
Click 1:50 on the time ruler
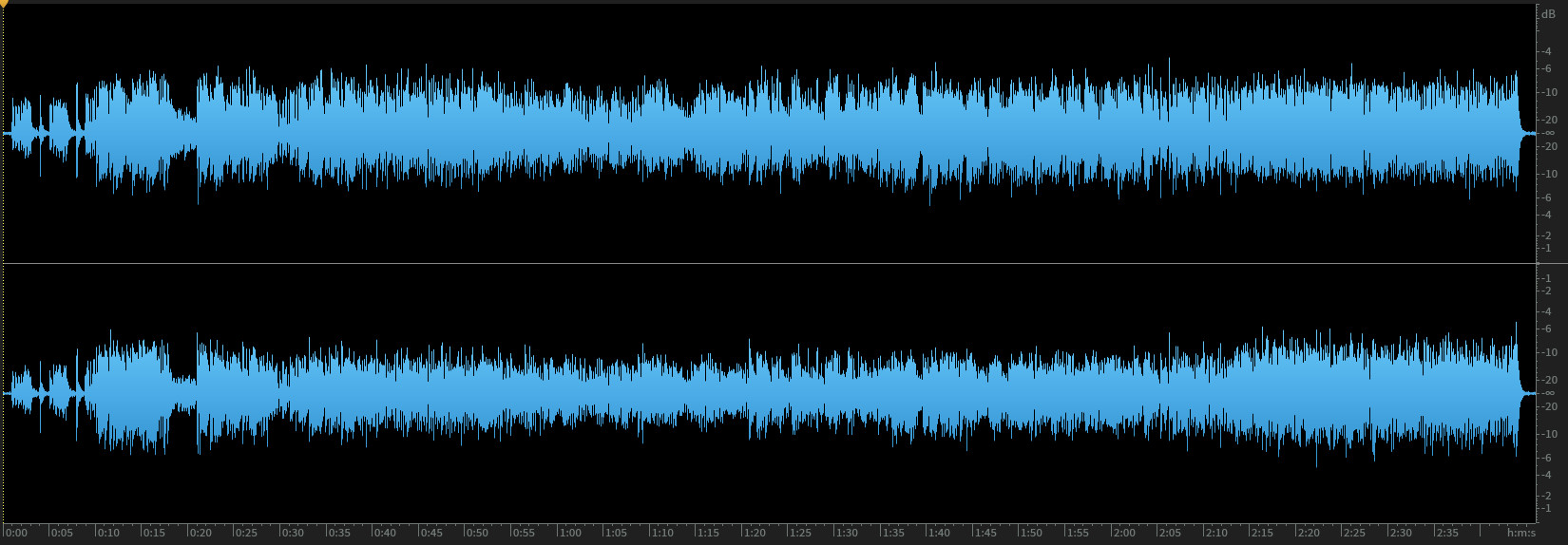click(1031, 533)
